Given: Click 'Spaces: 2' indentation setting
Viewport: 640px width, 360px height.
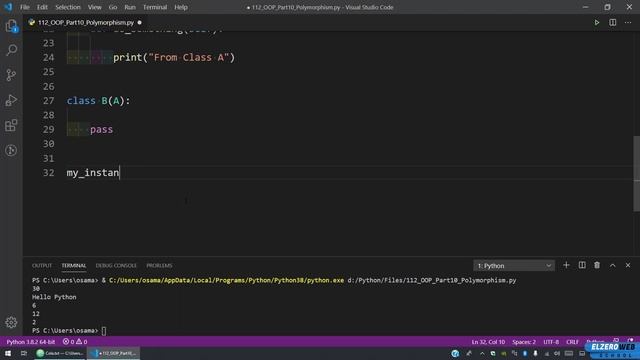Looking at the screenshot, I should [524, 342].
